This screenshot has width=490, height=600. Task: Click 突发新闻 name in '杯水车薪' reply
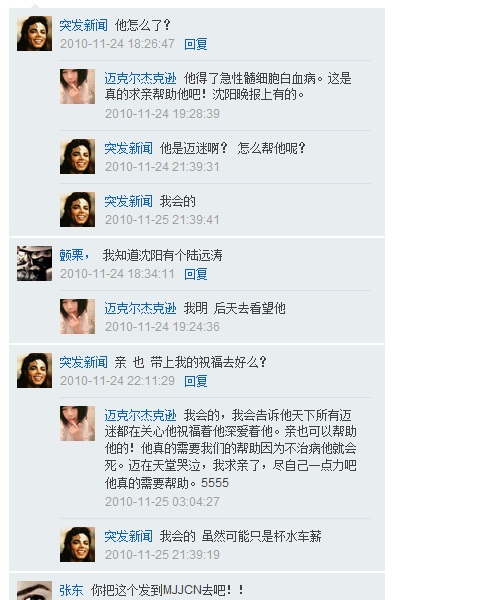tap(129, 536)
